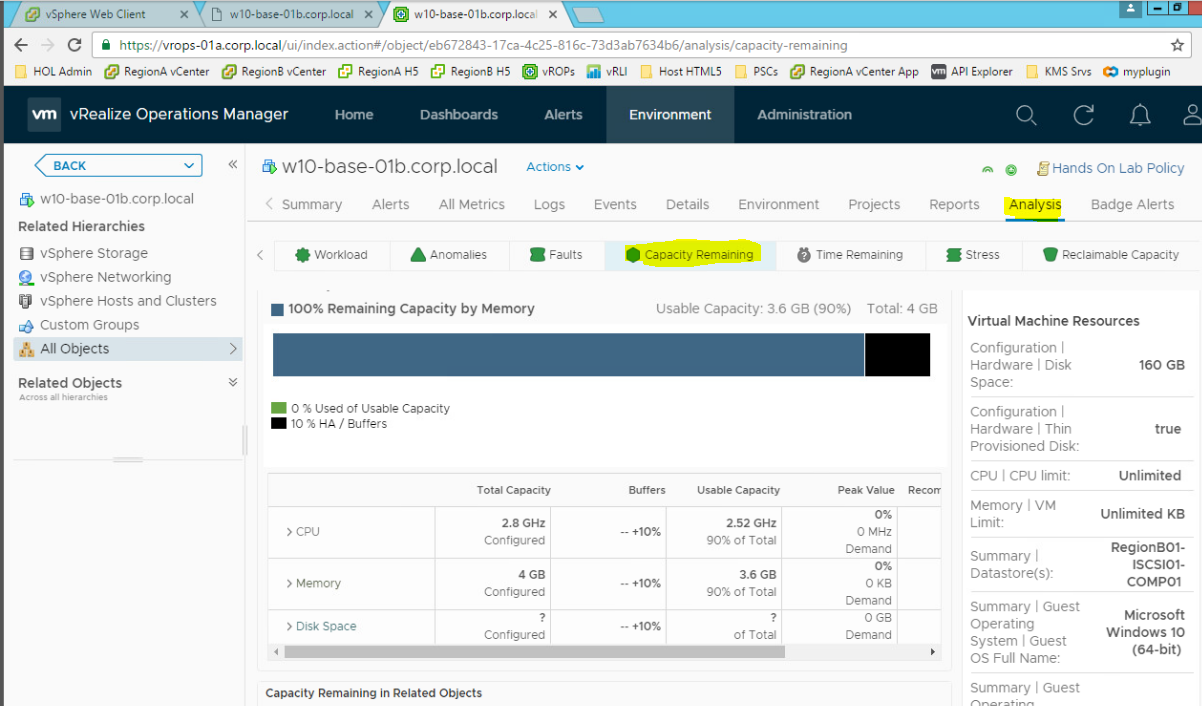Click the vm logo in the header
This screenshot has width=1202, height=706.
[x=44, y=114]
